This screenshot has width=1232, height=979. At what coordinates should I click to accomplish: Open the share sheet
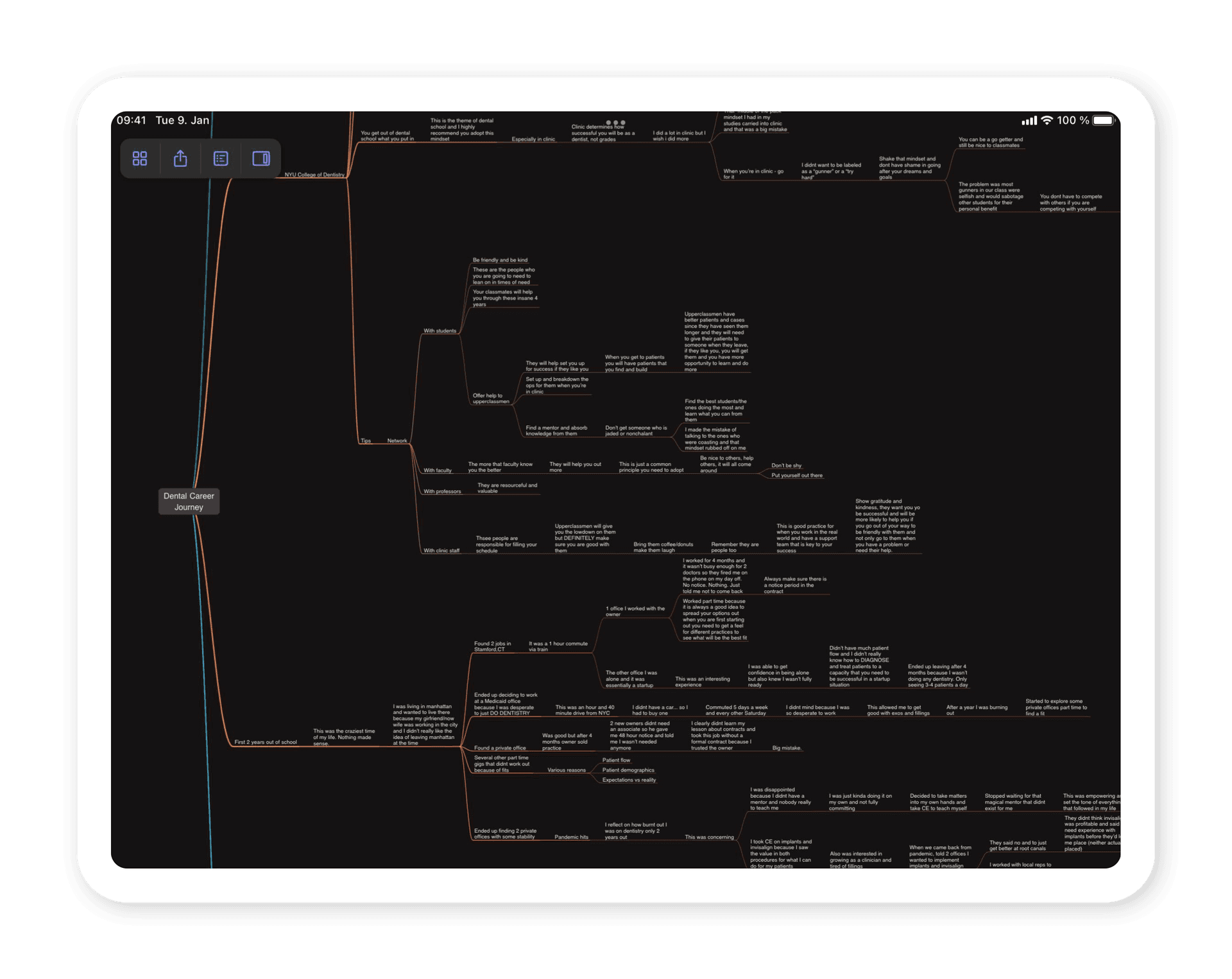tap(180, 158)
